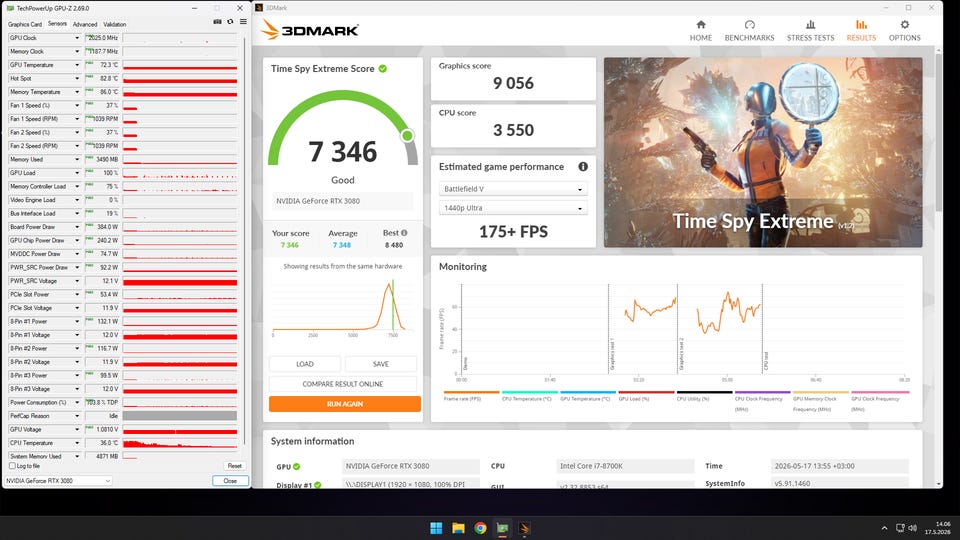
Task: Click GPU Load (%) red legend swatch
Action: (x=646, y=392)
